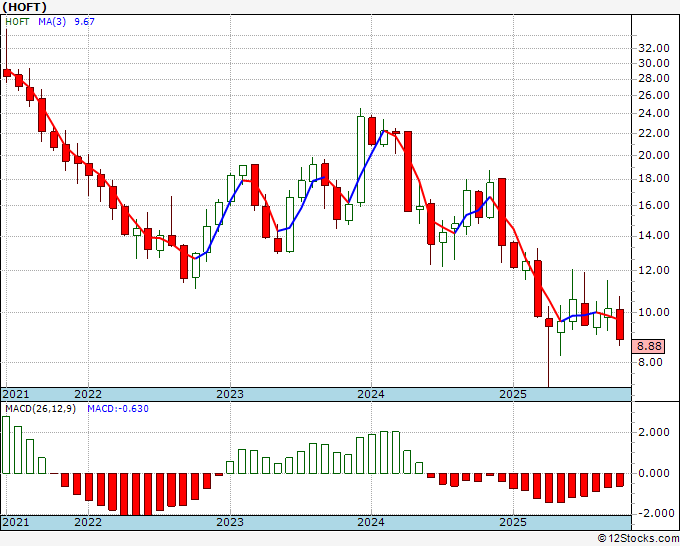
Task: Click 2024 on the MACD timeline
Action: coord(371,522)
